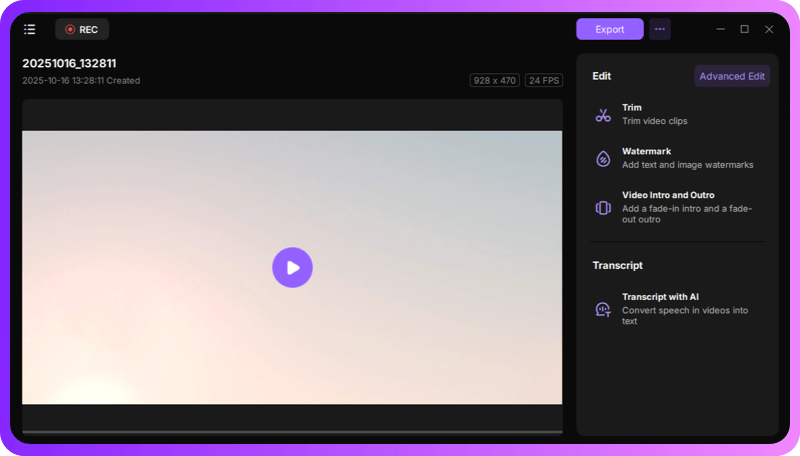Click the Video Intro and Outro icon
Viewport: 800px width, 456px height.
pyautogui.click(x=603, y=208)
